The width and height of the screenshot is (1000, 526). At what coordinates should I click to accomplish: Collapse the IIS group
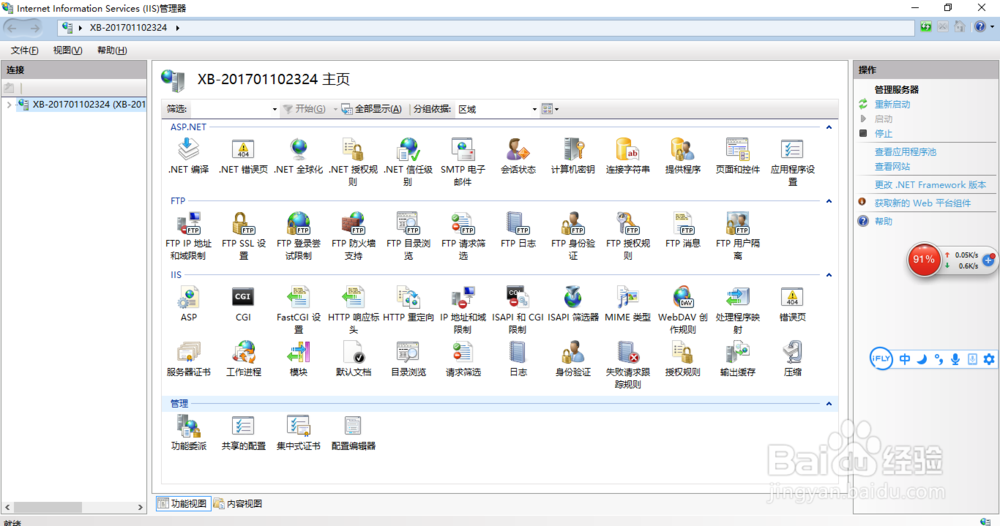click(x=828, y=275)
